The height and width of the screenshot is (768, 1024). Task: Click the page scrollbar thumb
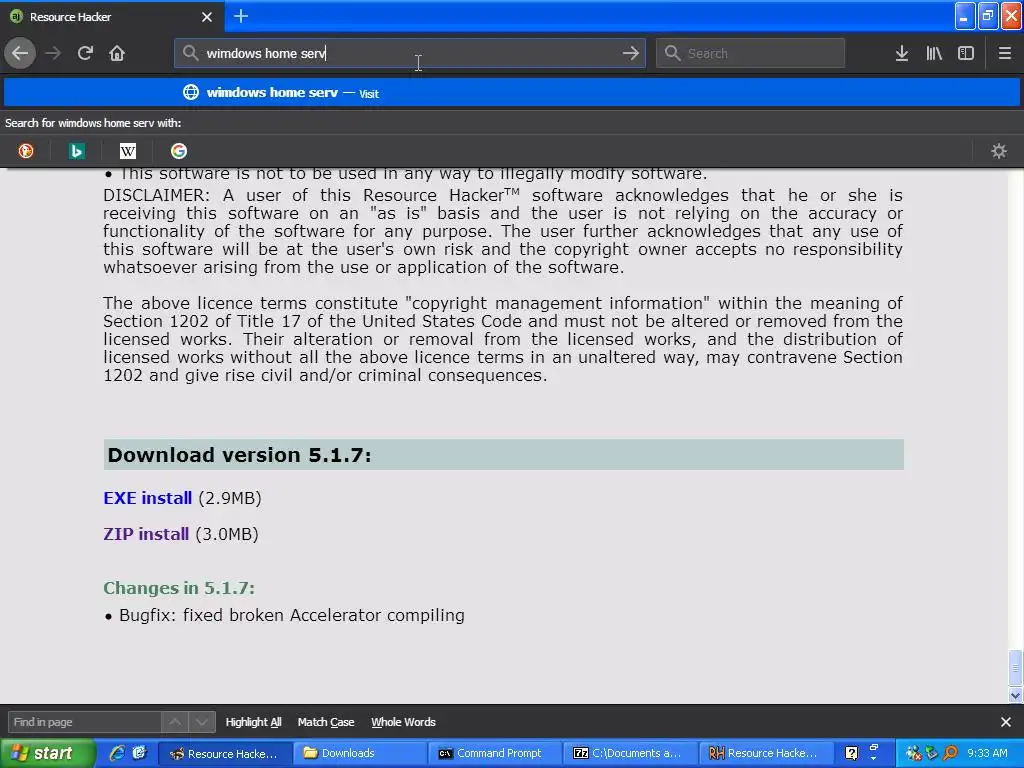[x=1015, y=668]
